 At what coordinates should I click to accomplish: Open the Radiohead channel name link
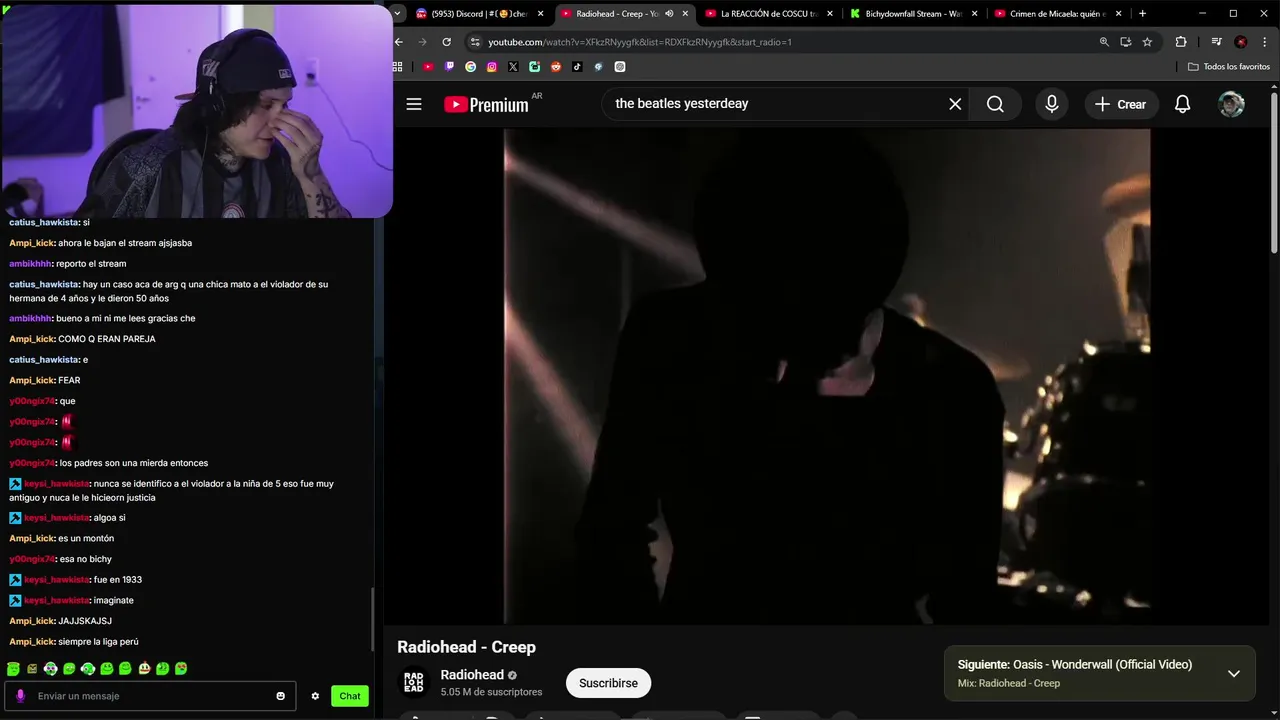[472, 675]
